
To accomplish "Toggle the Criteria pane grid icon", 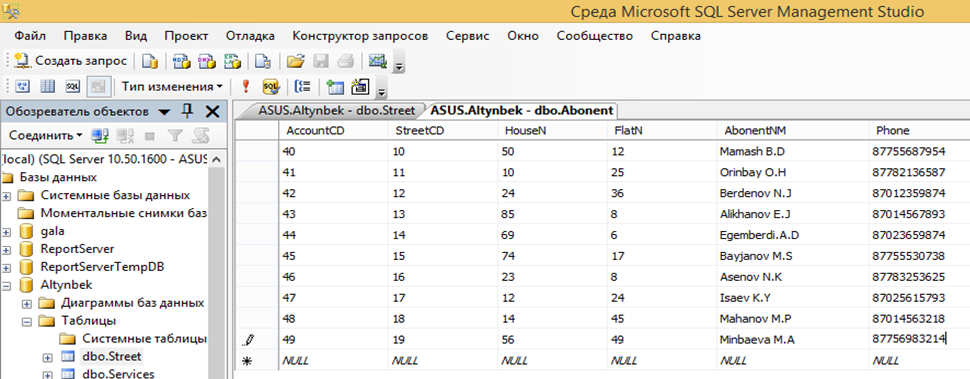I will click(x=48, y=87).
